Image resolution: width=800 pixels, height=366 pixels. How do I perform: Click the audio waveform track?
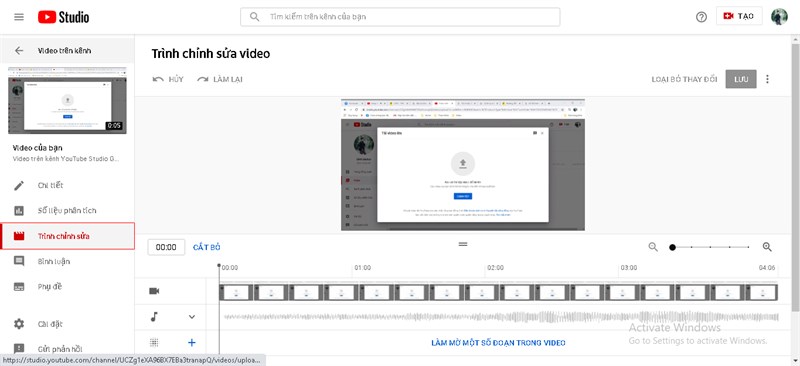501,317
